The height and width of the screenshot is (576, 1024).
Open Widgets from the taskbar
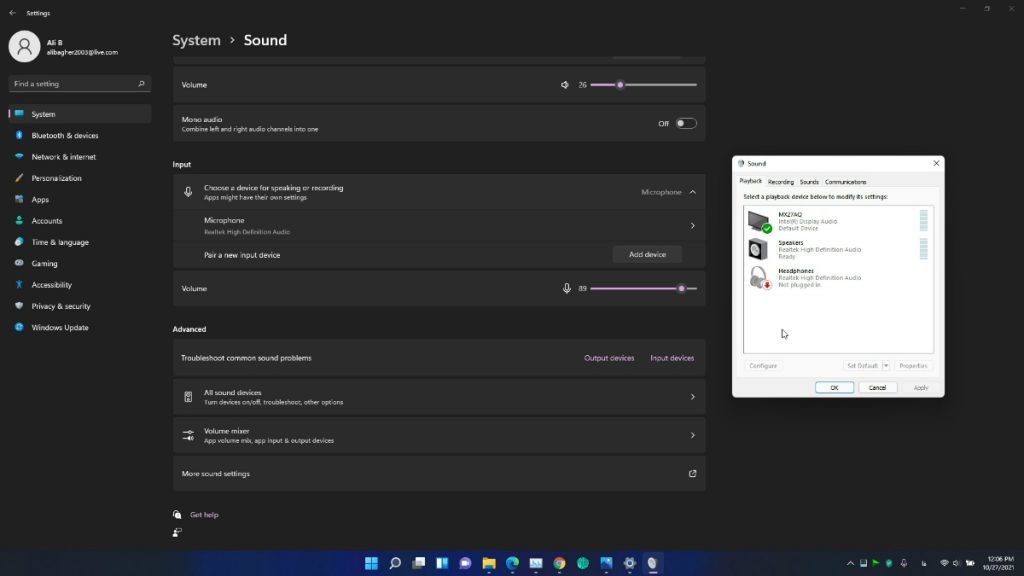[442, 563]
